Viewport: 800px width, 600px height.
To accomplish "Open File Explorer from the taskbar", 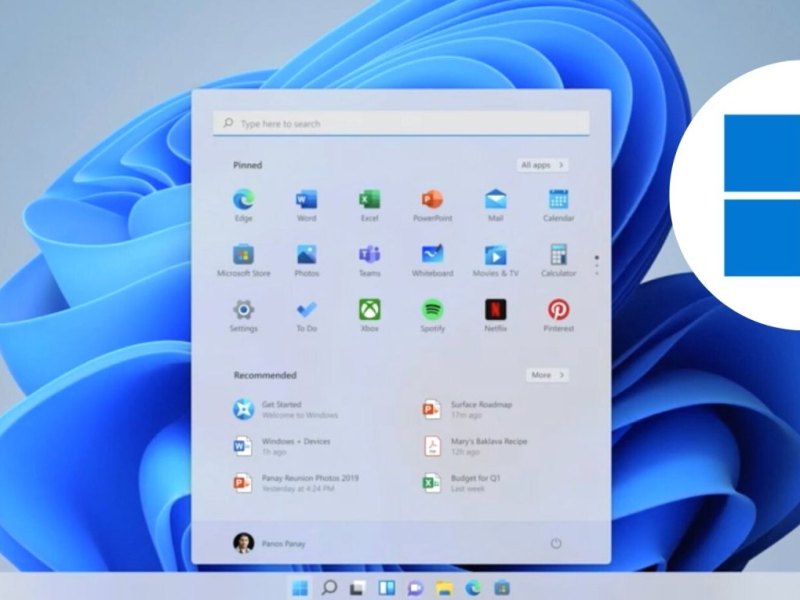I will pyautogui.click(x=444, y=588).
